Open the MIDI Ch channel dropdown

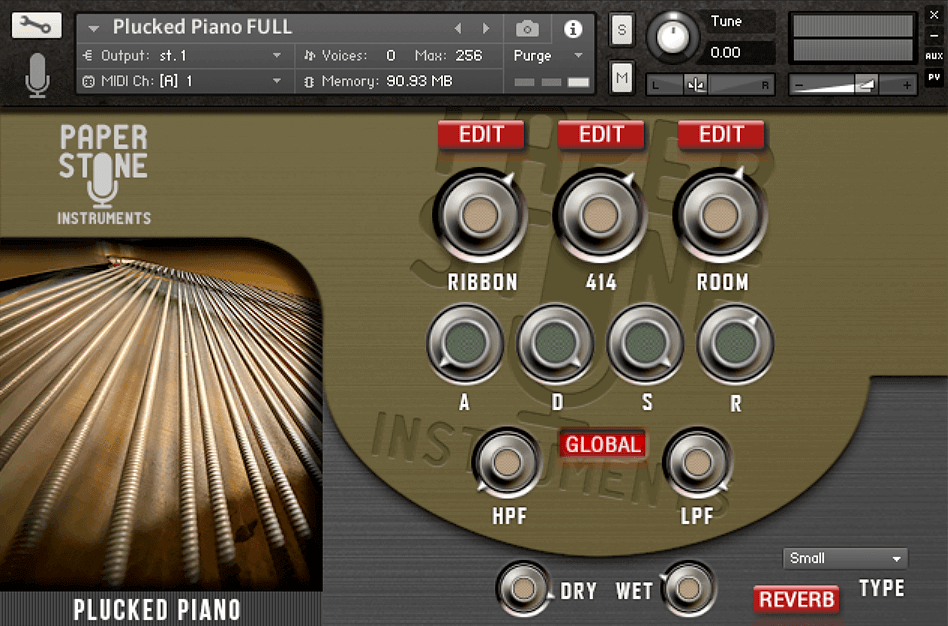point(183,81)
